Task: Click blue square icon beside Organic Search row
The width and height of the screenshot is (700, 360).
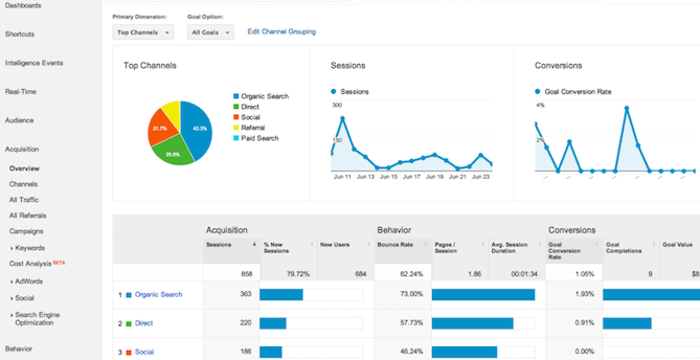Action: (129, 295)
